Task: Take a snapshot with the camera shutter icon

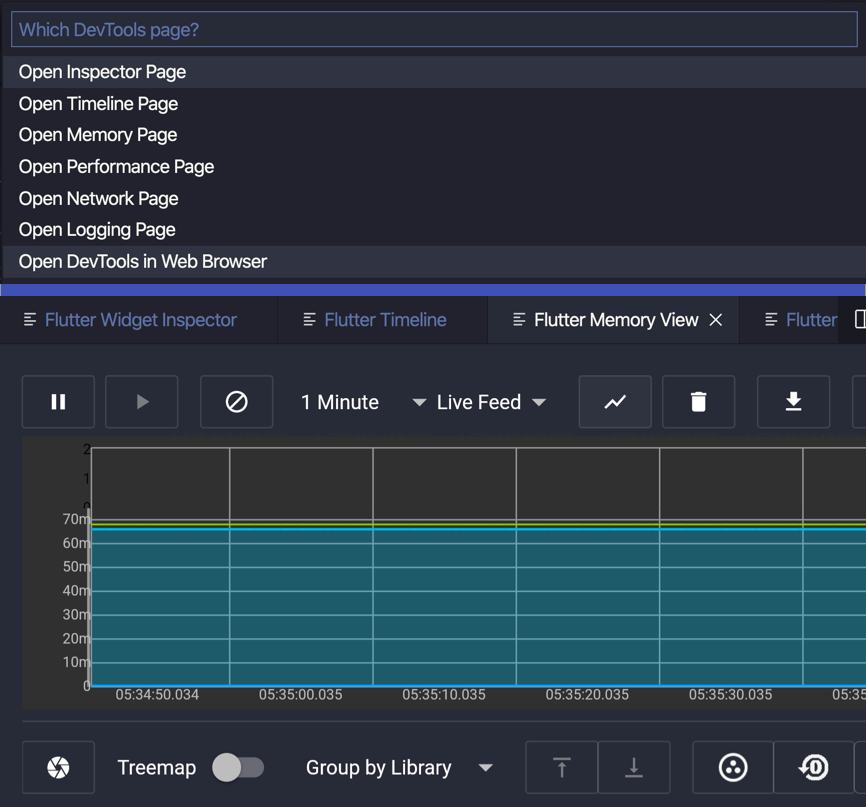Action: coord(58,767)
